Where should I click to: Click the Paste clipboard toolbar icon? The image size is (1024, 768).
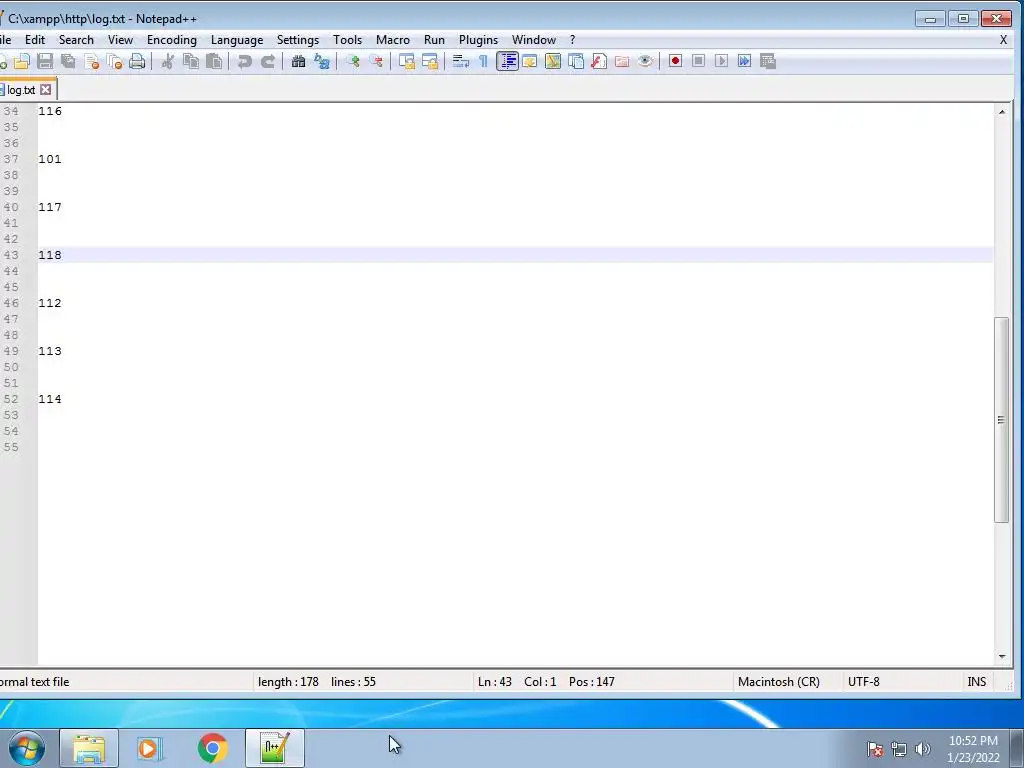[x=214, y=61]
